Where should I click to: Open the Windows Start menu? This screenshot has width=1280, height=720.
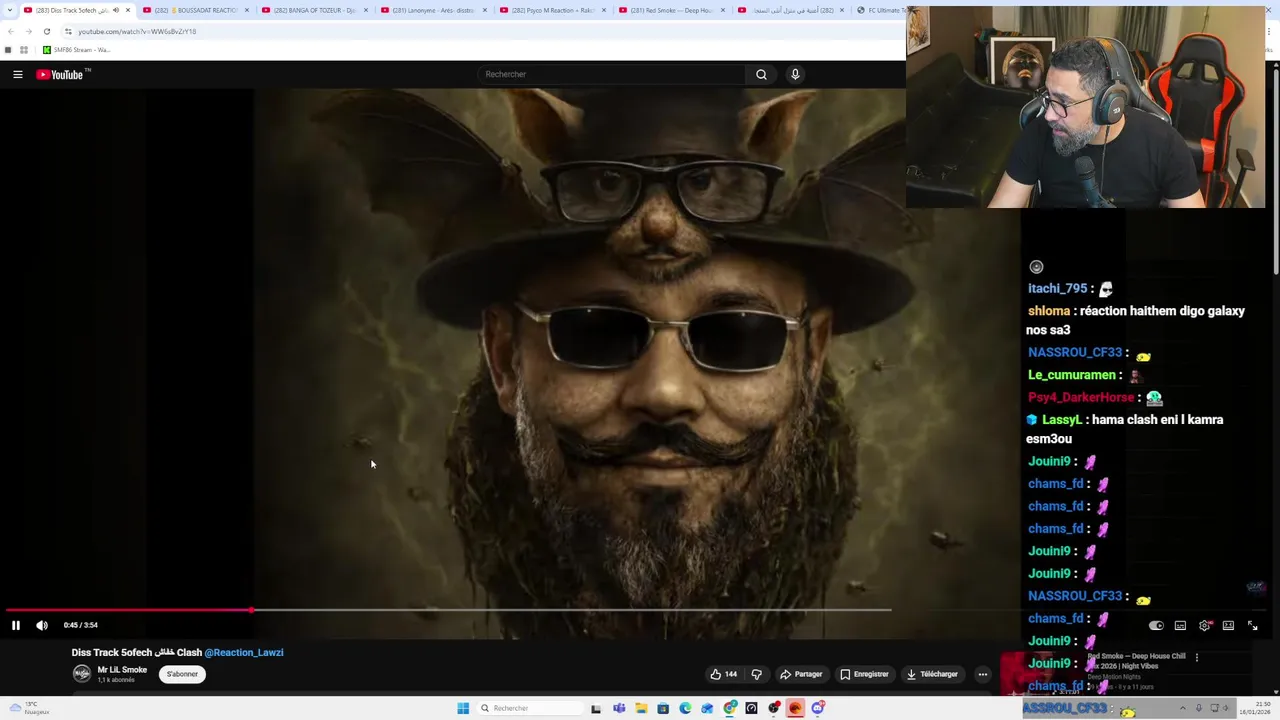click(x=463, y=708)
